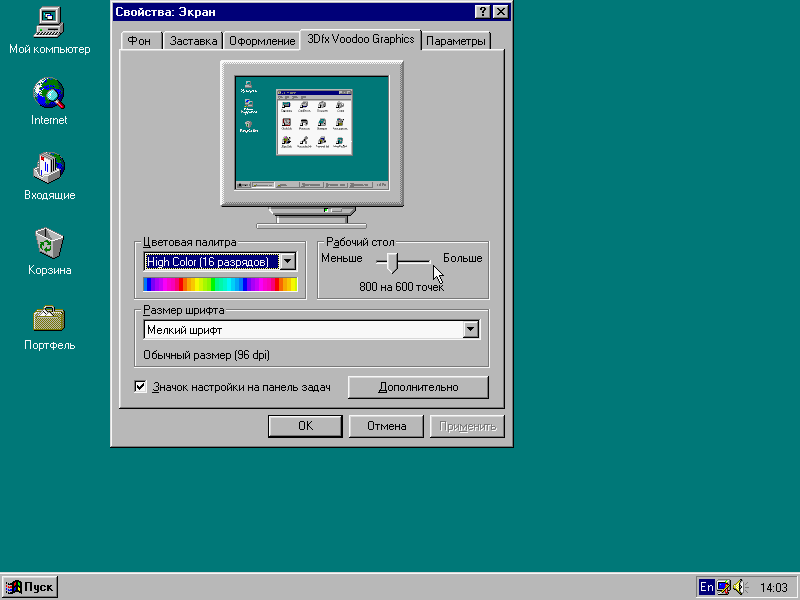Click the speaker volume tray icon
The height and width of the screenshot is (600, 800).
(x=740, y=587)
